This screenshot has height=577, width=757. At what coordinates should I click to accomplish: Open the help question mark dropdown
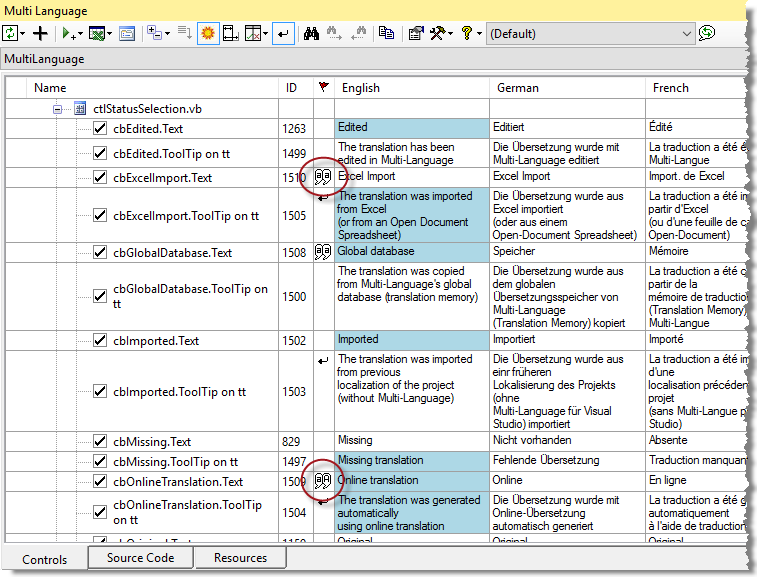479,34
